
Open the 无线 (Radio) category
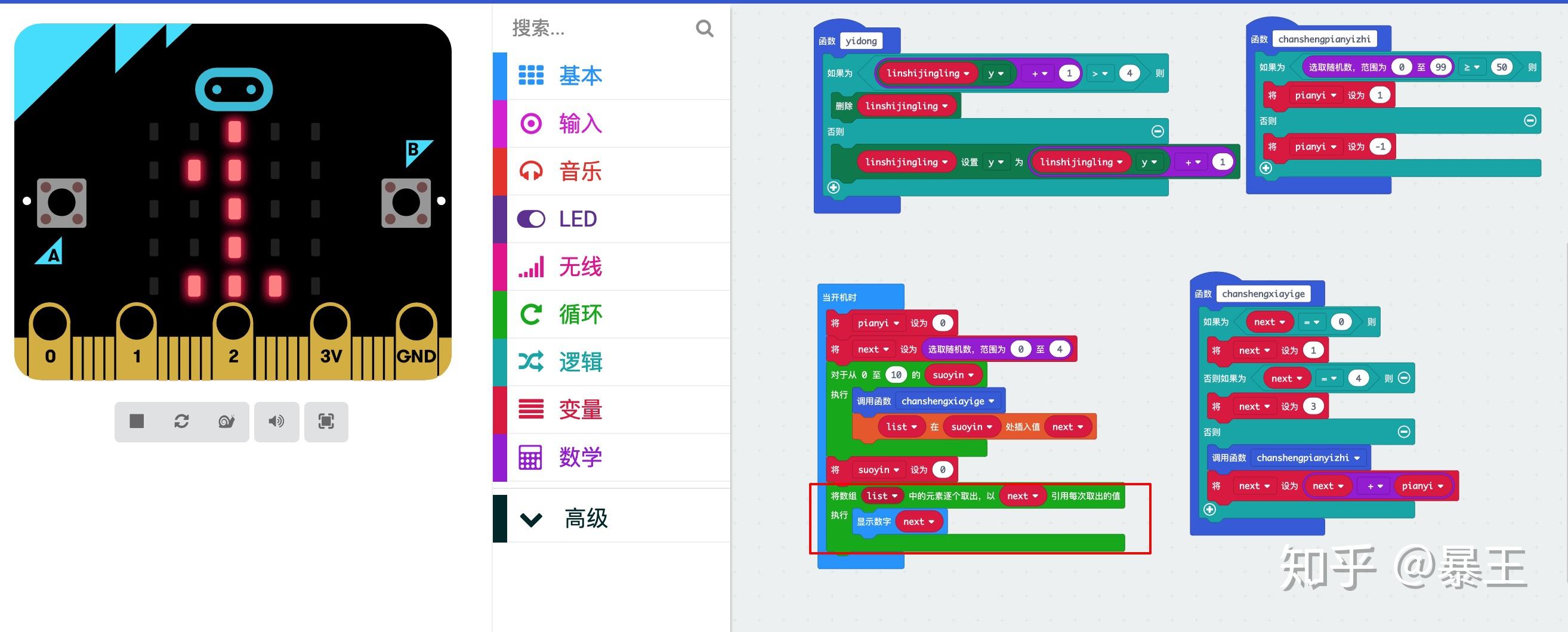tap(579, 267)
